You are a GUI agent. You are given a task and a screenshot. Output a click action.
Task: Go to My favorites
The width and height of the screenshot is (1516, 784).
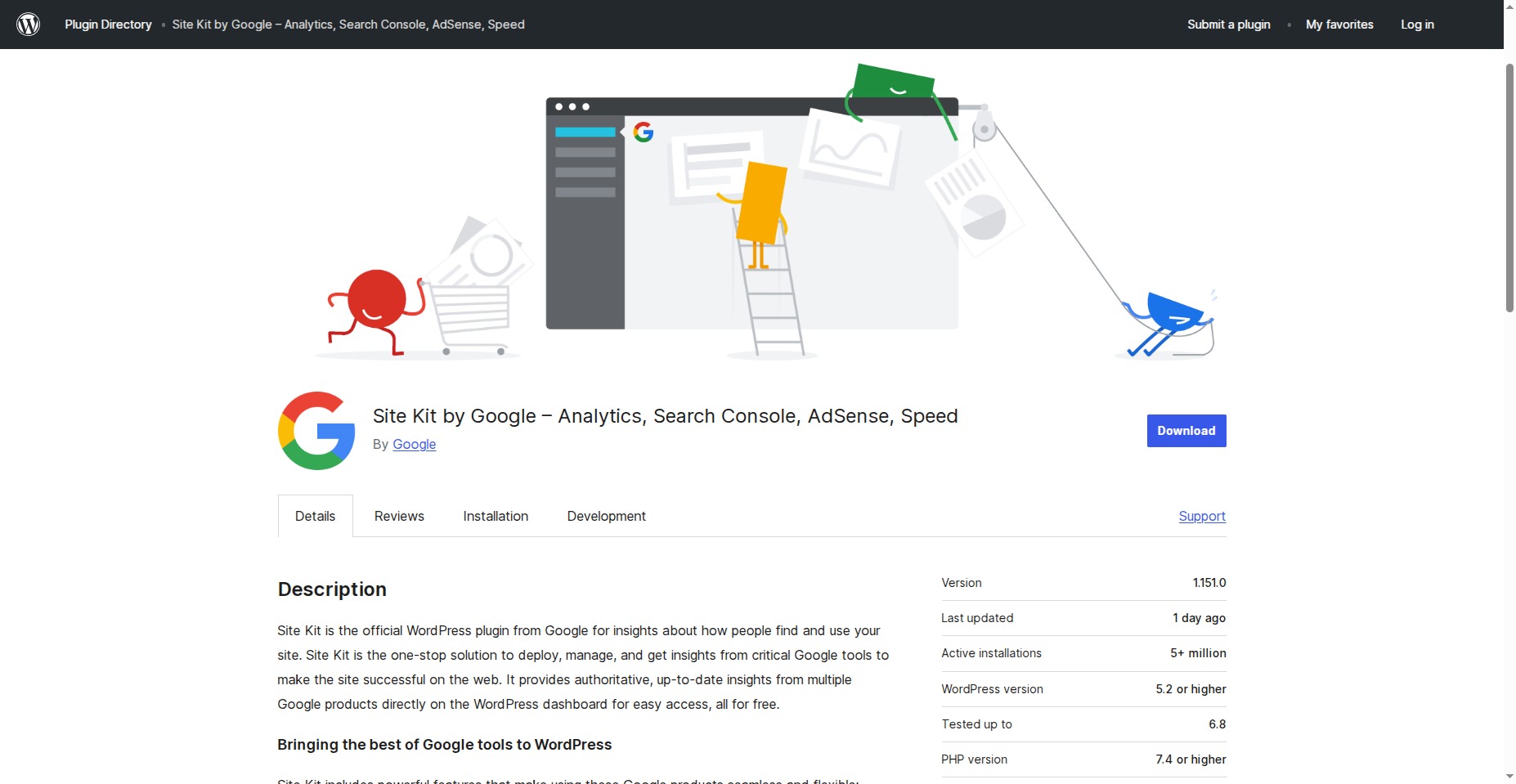(x=1339, y=25)
